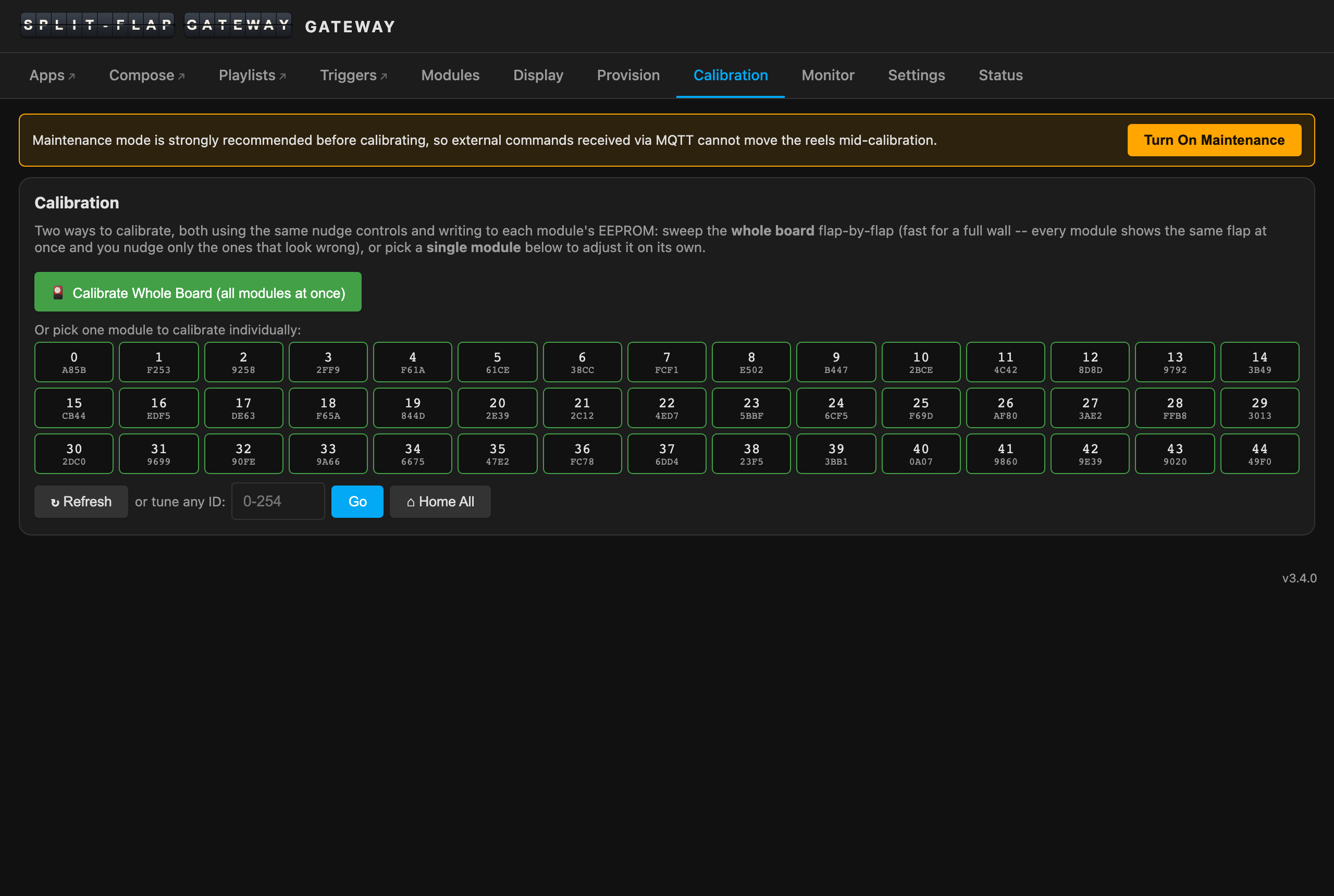Select module 3 2FF9
Screen dimensions: 1334x896
click(328, 362)
